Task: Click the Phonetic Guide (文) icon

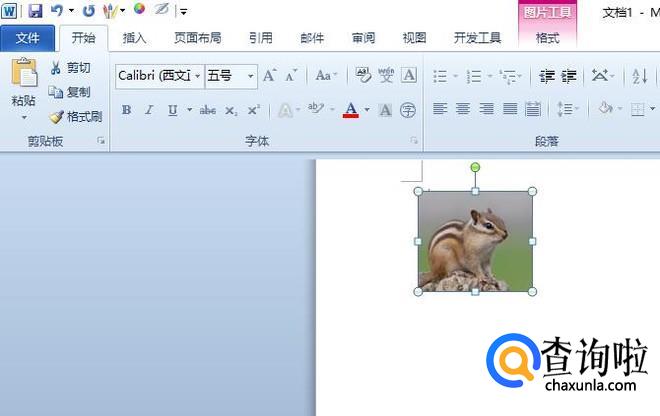Action: click(386, 75)
